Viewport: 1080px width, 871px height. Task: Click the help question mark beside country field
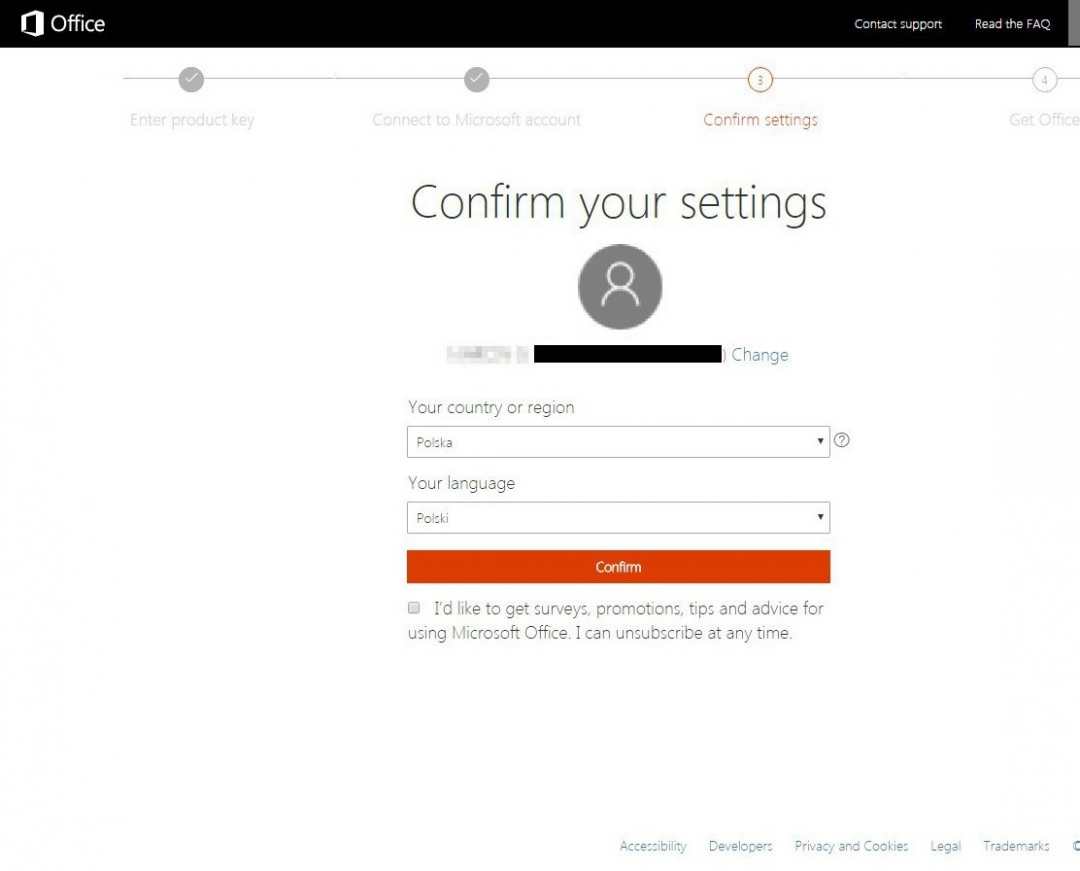click(x=842, y=440)
